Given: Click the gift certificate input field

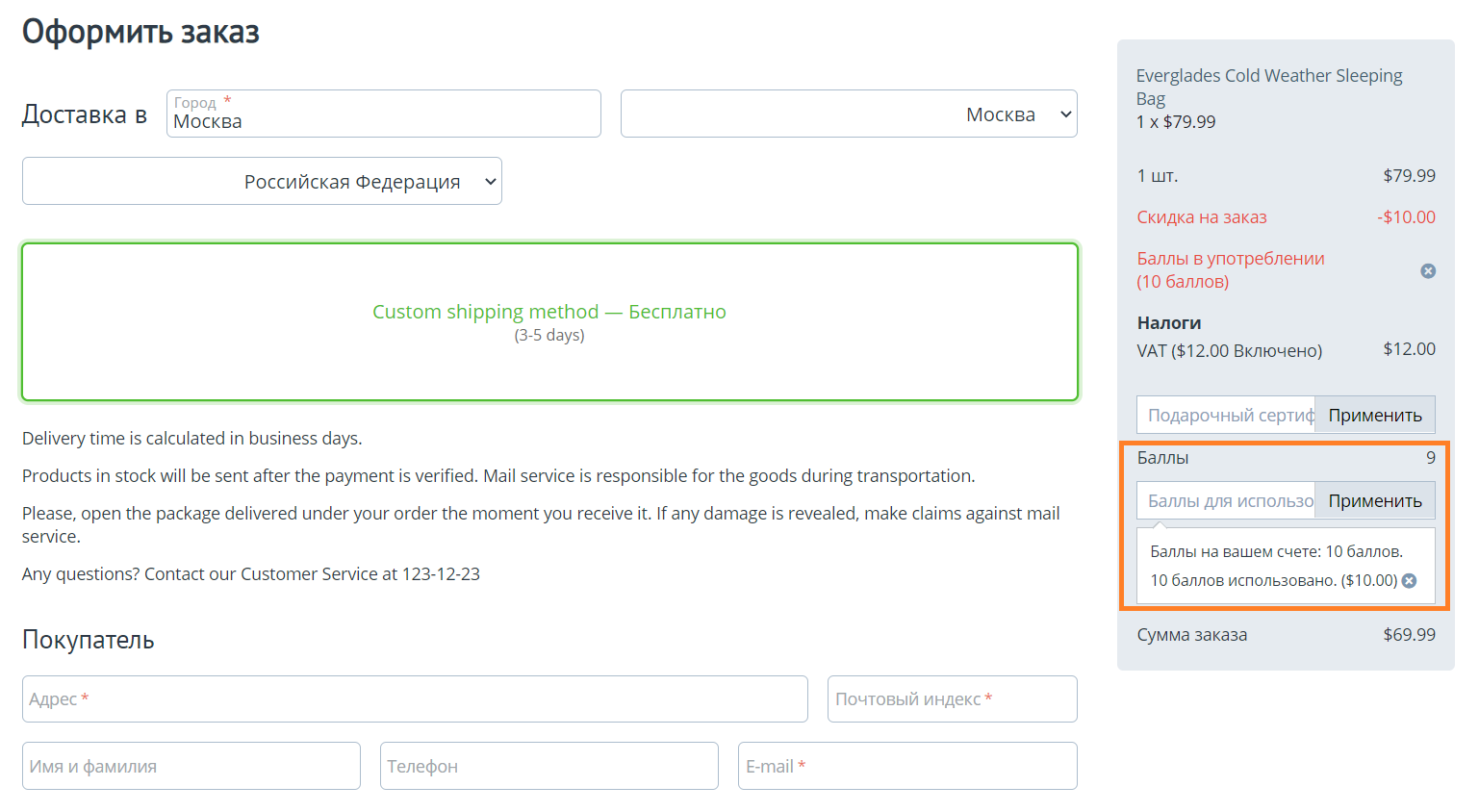Looking at the screenshot, I should tap(1226, 416).
